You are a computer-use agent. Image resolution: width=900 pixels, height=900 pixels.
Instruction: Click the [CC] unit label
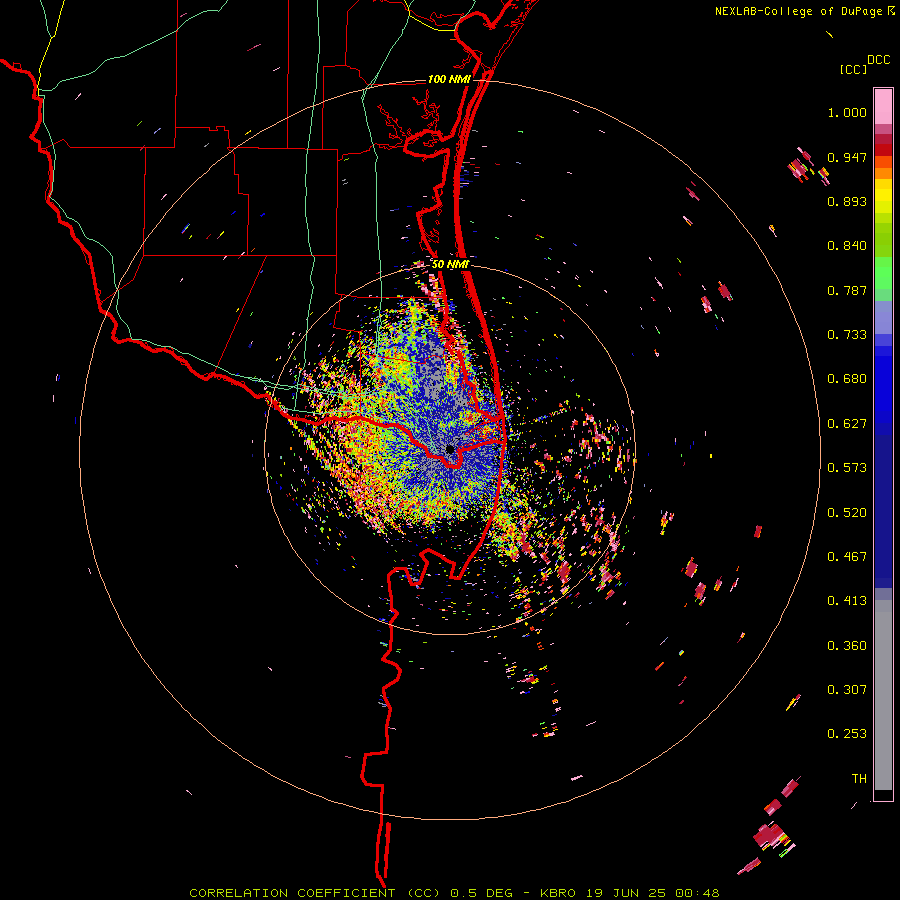(853, 69)
